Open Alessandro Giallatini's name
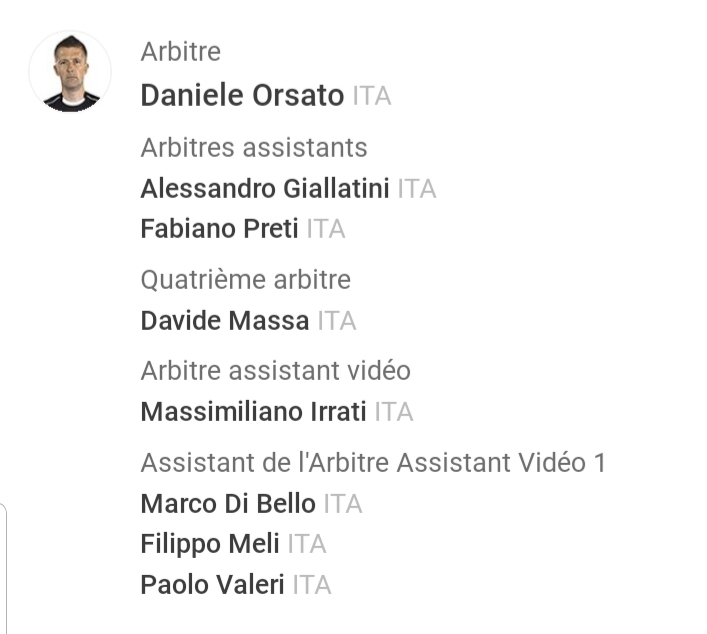707x634 pixels. tap(264, 188)
